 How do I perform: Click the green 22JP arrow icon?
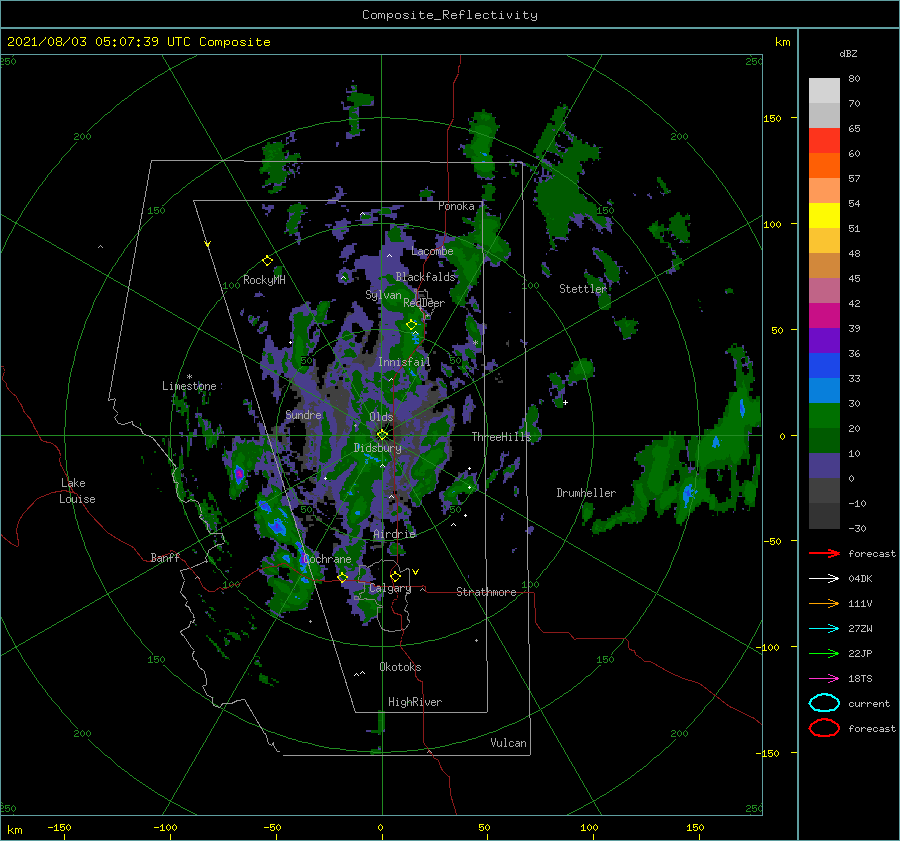[824, 653]
